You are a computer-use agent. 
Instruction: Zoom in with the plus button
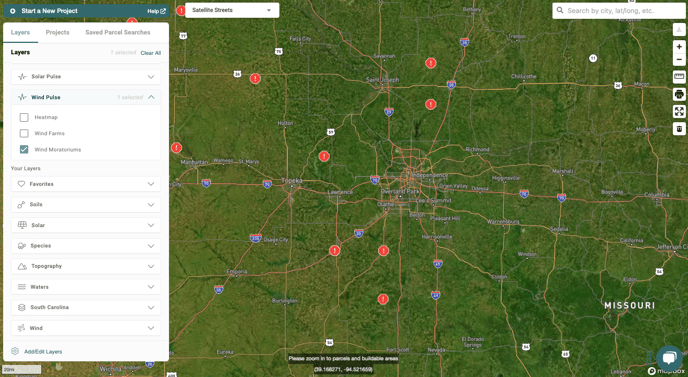click(x=679, y=47)
